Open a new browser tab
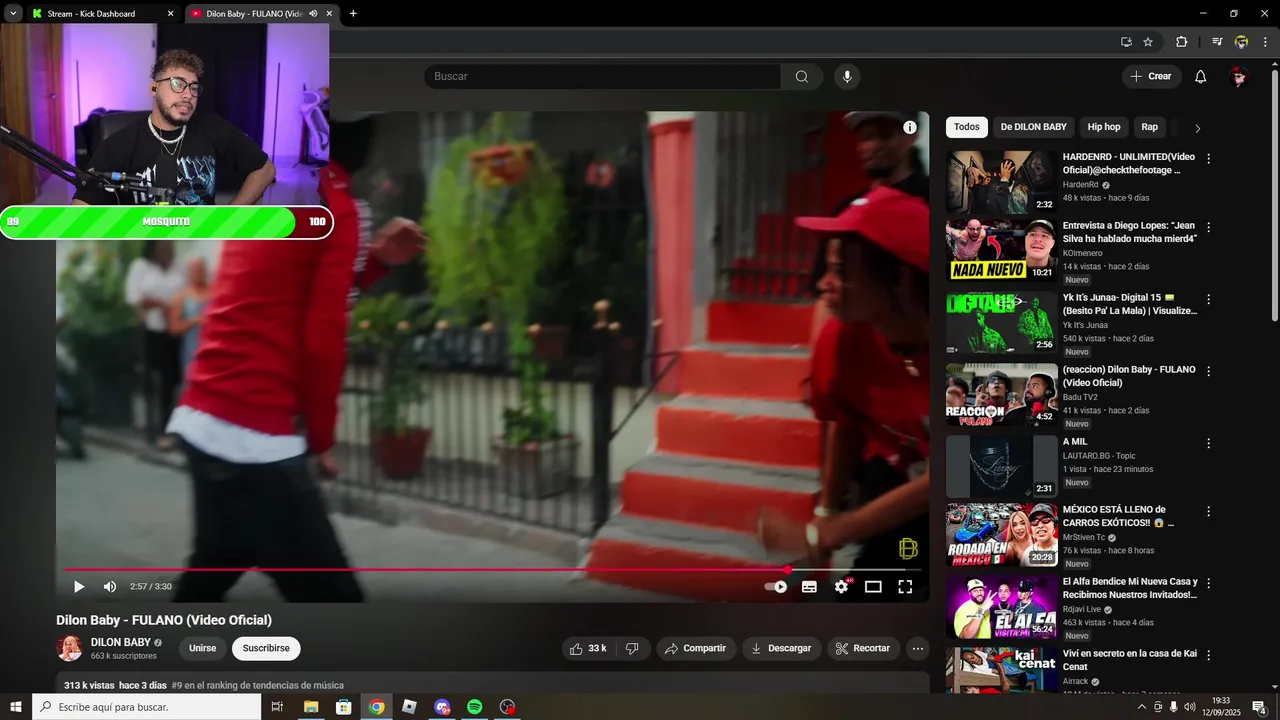This screenshot has height=720, width=1280. click(x=353, y=14)
